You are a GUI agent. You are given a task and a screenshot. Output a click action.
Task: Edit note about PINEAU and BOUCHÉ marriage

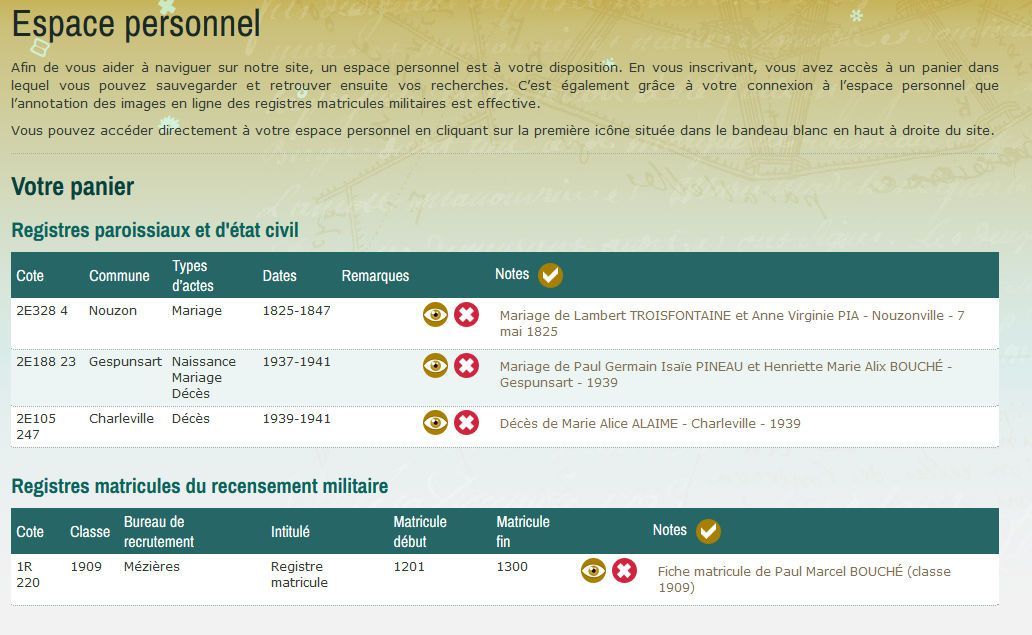(x=725, y=374)
